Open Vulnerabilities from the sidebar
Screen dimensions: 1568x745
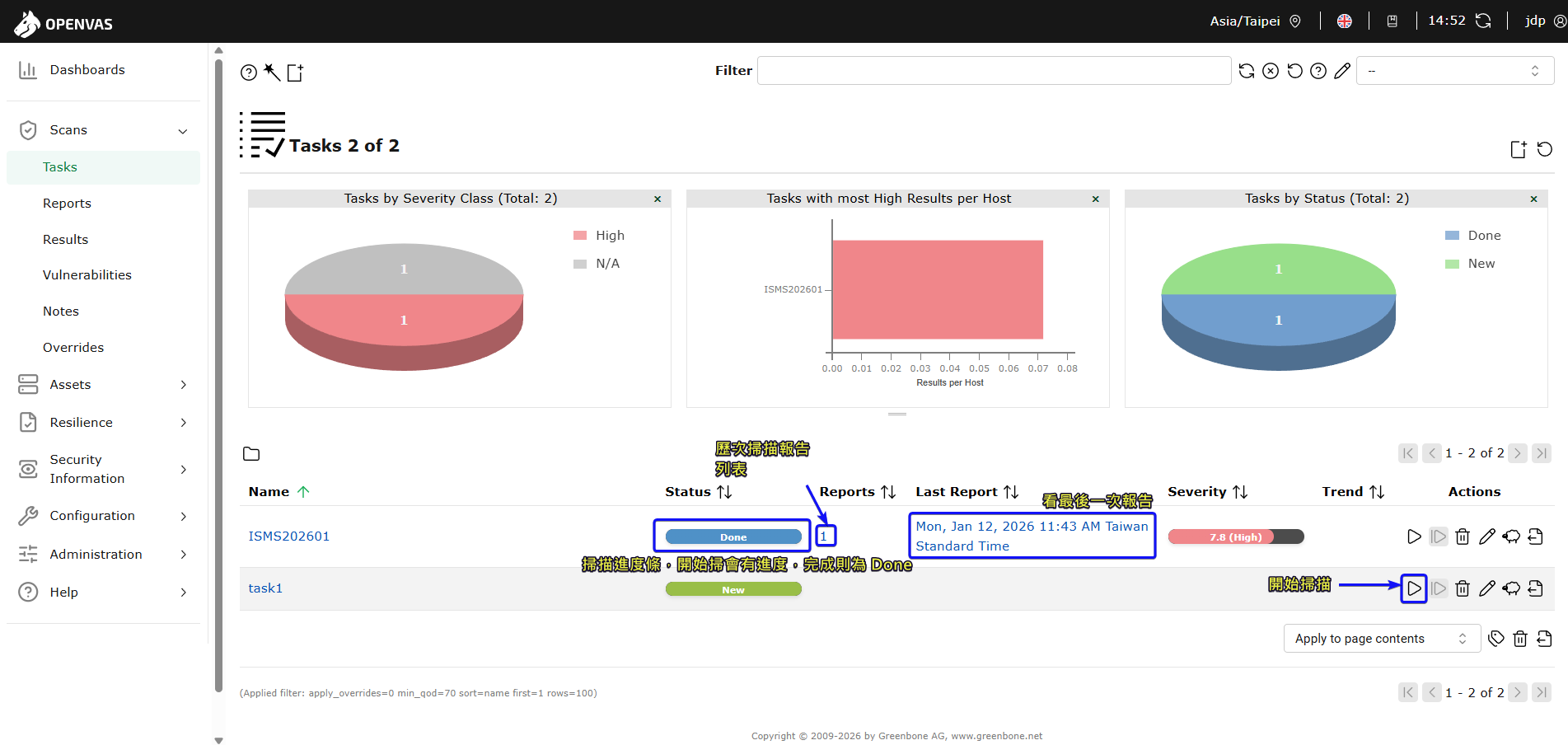click(87, 275)
